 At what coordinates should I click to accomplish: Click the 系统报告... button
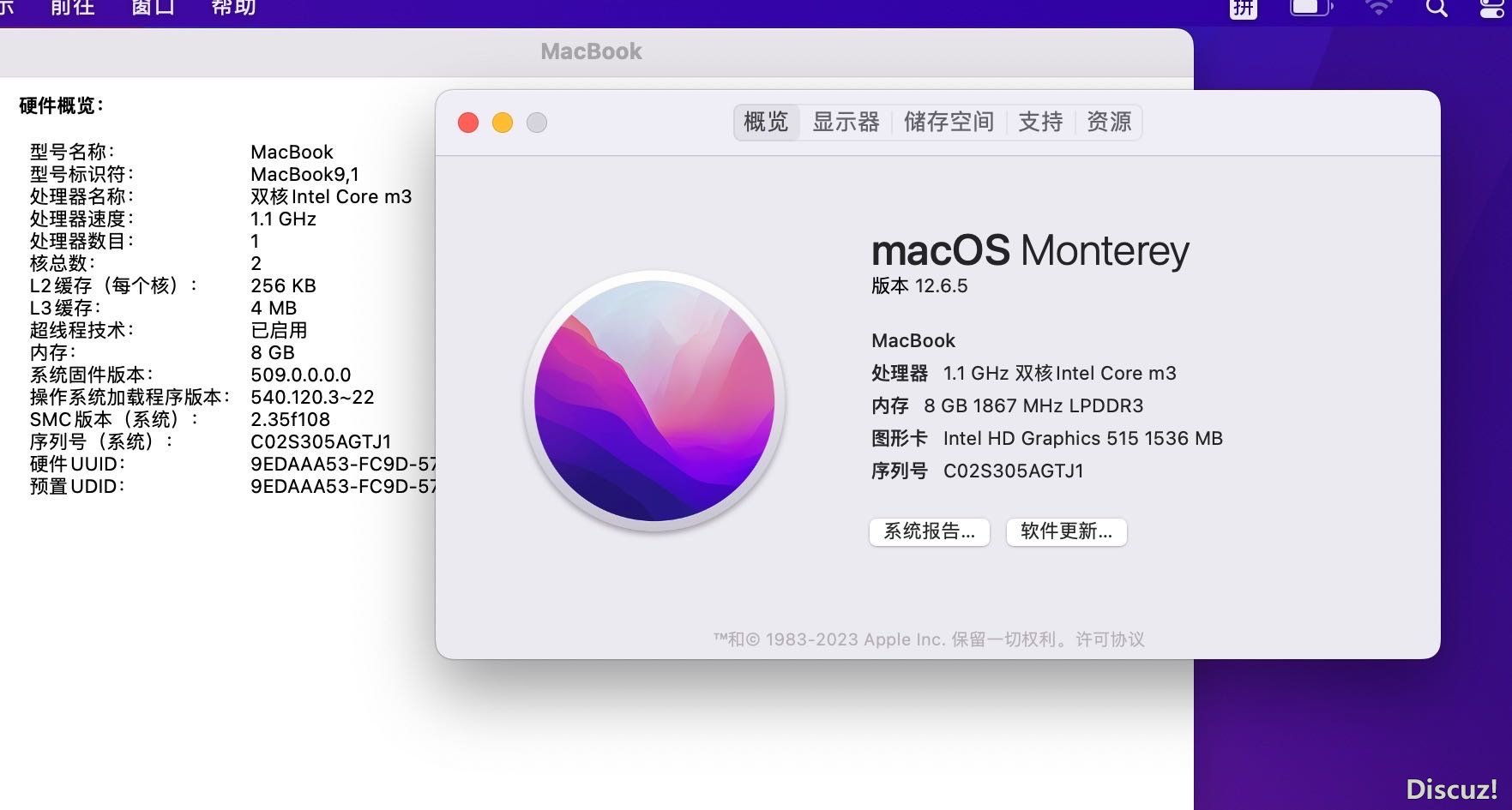[930, 531]
